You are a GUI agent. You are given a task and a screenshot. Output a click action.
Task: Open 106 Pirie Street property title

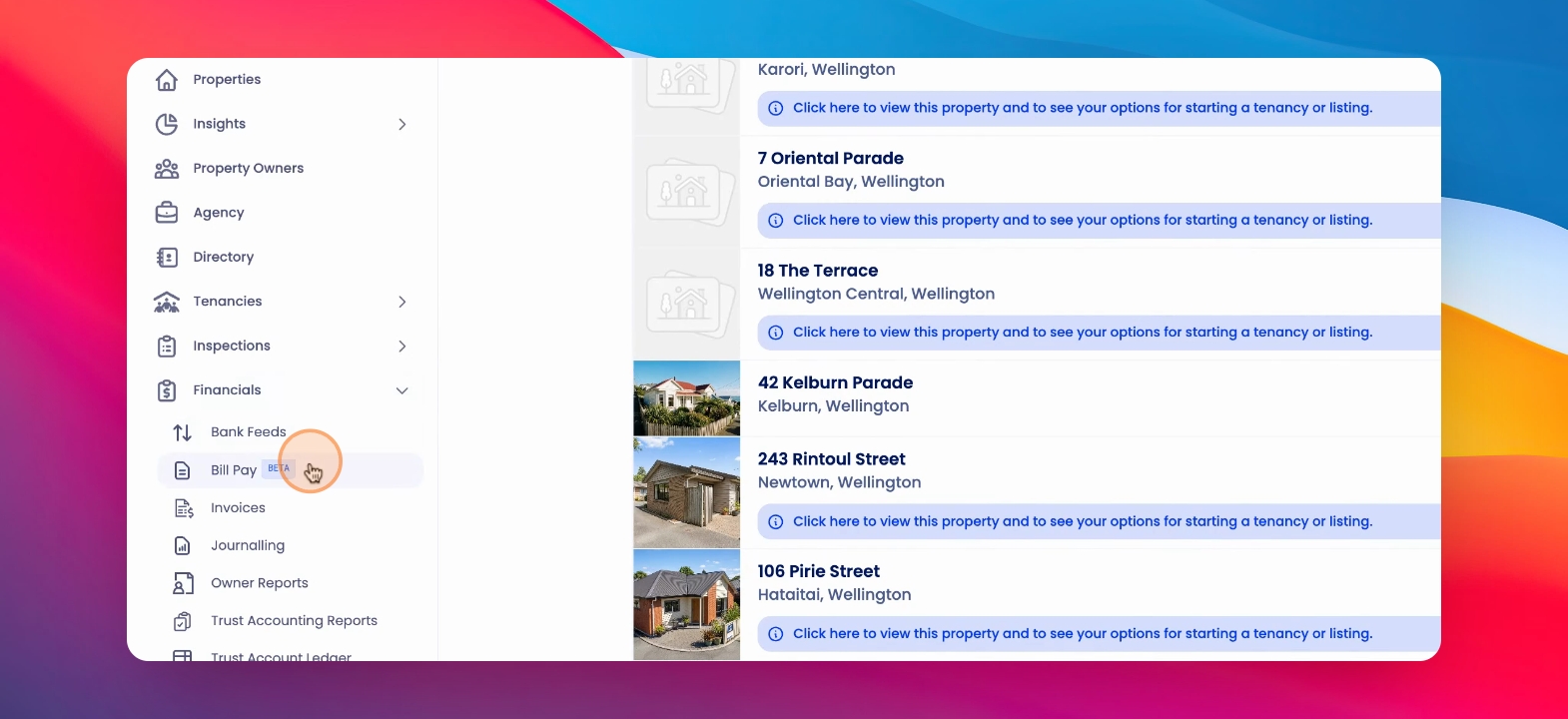[819, 571]
